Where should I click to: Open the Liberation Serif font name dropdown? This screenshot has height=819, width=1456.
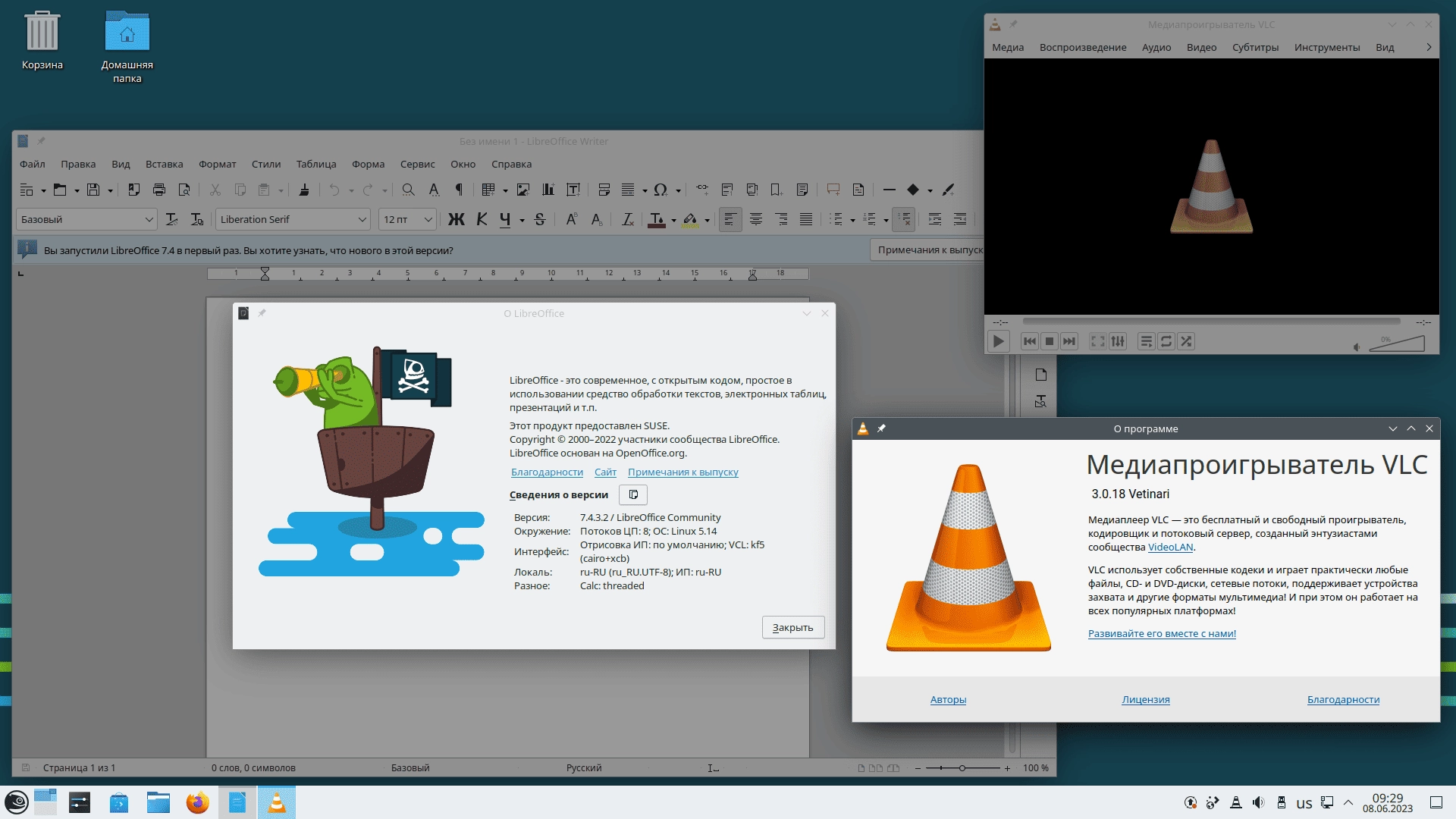[362, 219]
